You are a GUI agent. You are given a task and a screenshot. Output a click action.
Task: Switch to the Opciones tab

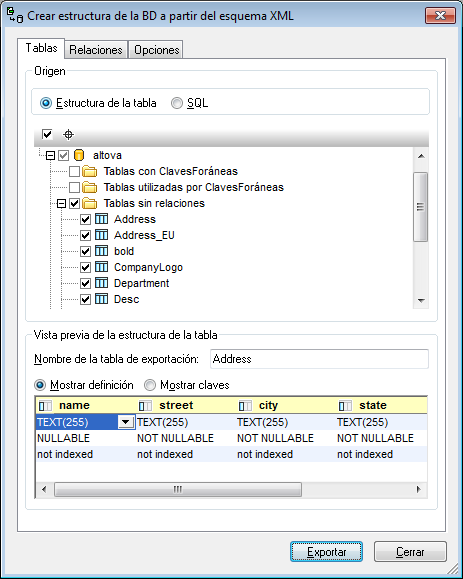(x=157, y=50)
